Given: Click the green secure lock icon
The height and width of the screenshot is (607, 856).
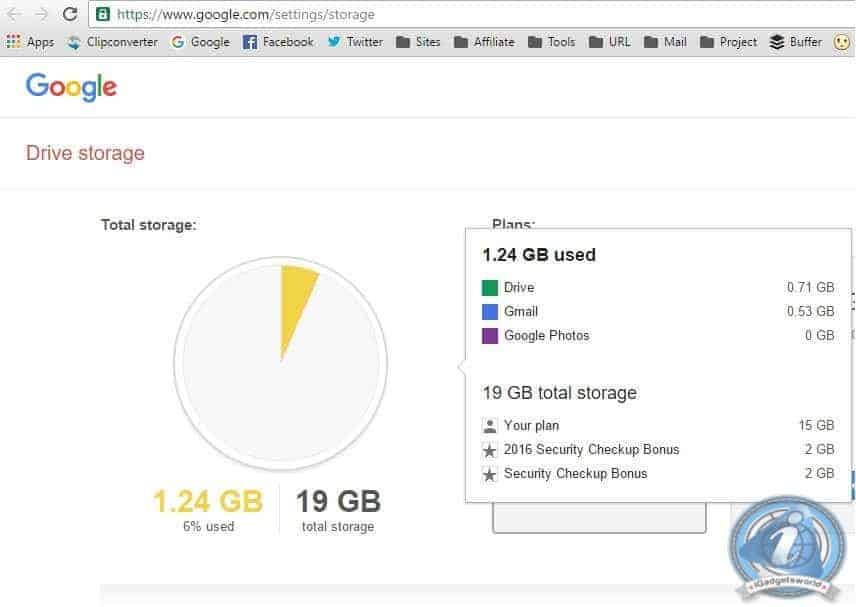Looking at the screenshot, I should pos(103,15).
